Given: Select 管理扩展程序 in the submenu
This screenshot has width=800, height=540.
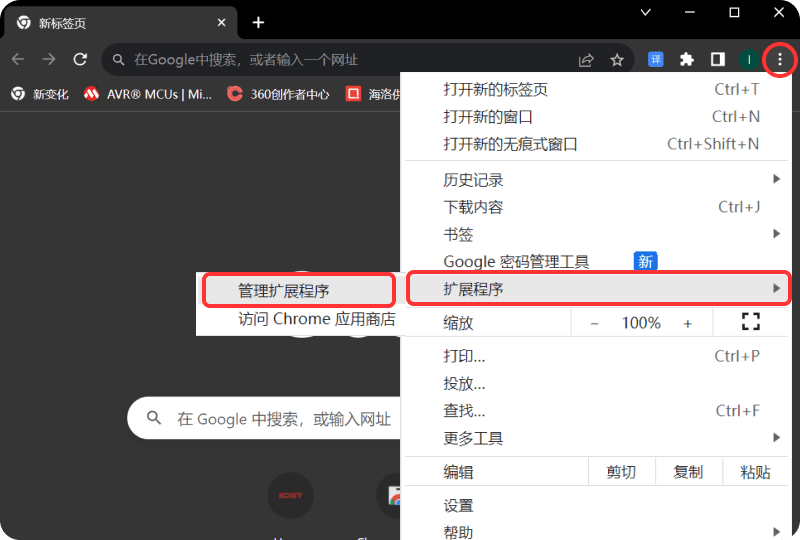Looking at the screenshot, I should [299, 290].
